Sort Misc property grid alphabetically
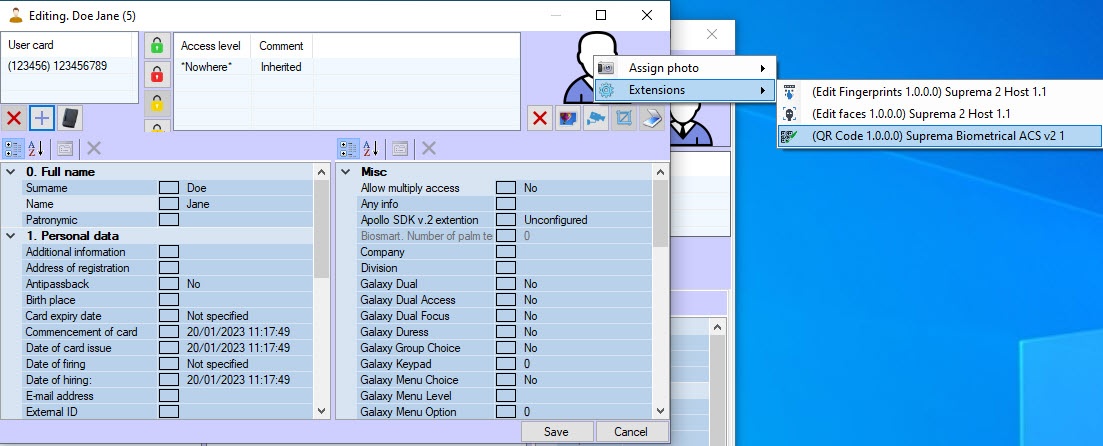Image resolution: width=1103 pixels, height=446 pixels. point(371,148)
